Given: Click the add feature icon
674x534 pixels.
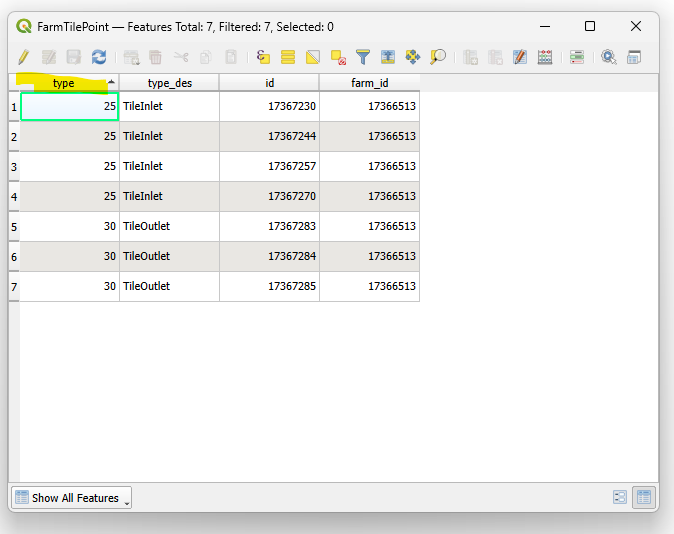Looking at the screenshot, I should point(131,57).
